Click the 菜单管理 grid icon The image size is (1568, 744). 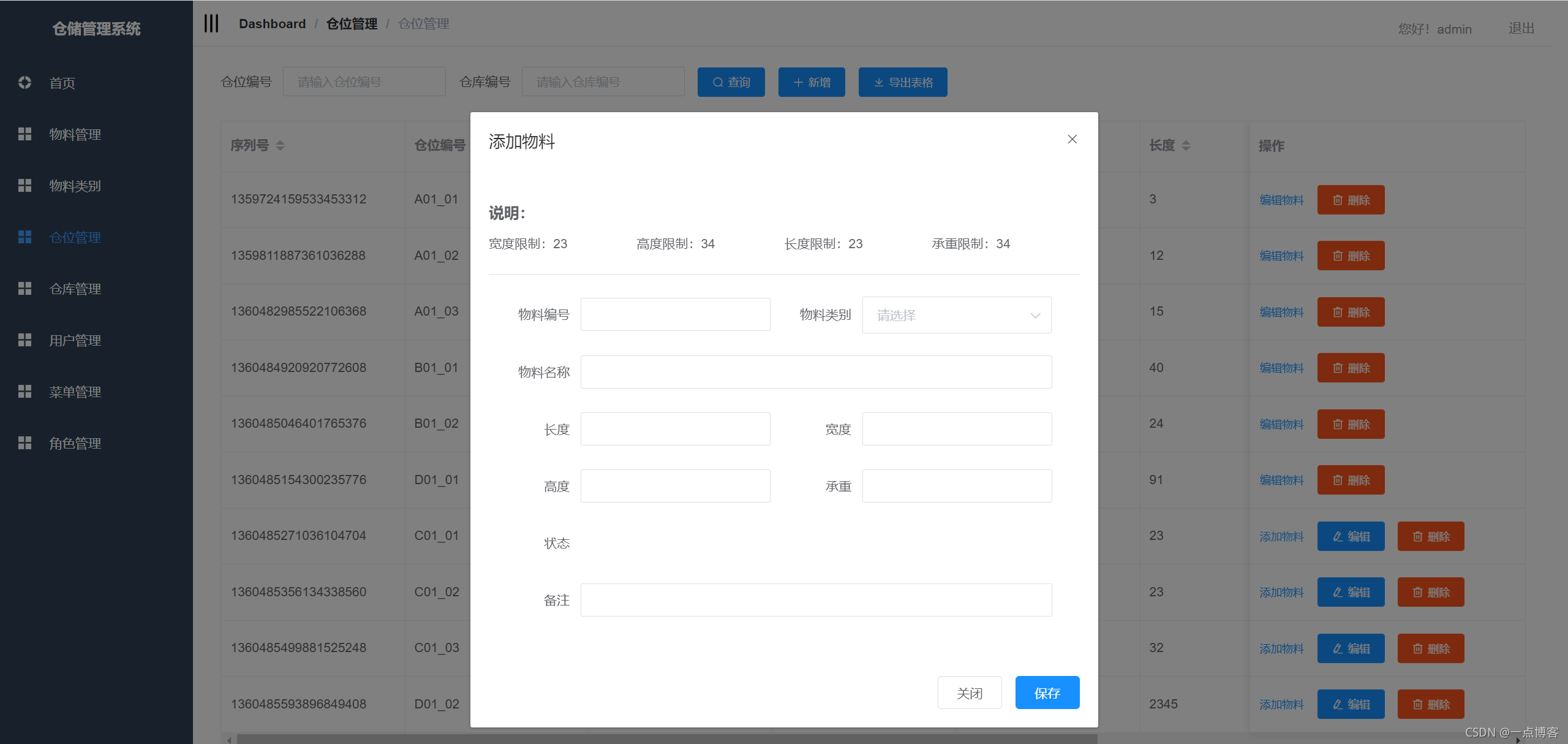[24, 392]
